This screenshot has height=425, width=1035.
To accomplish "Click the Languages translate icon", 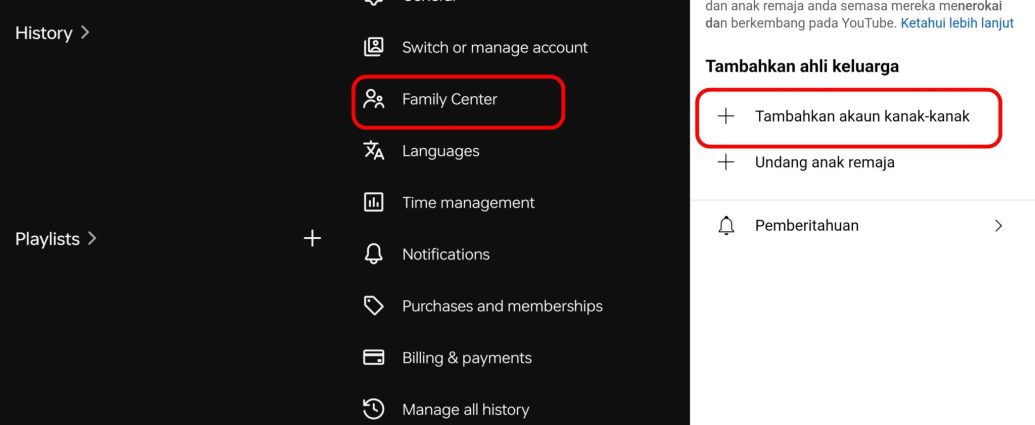I will click(374, 151).
